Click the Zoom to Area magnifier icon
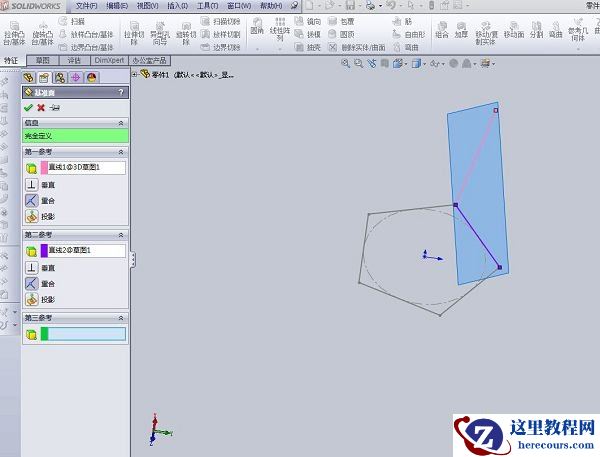The width and height of the screenshot is (600, 457). coord(359,63)
